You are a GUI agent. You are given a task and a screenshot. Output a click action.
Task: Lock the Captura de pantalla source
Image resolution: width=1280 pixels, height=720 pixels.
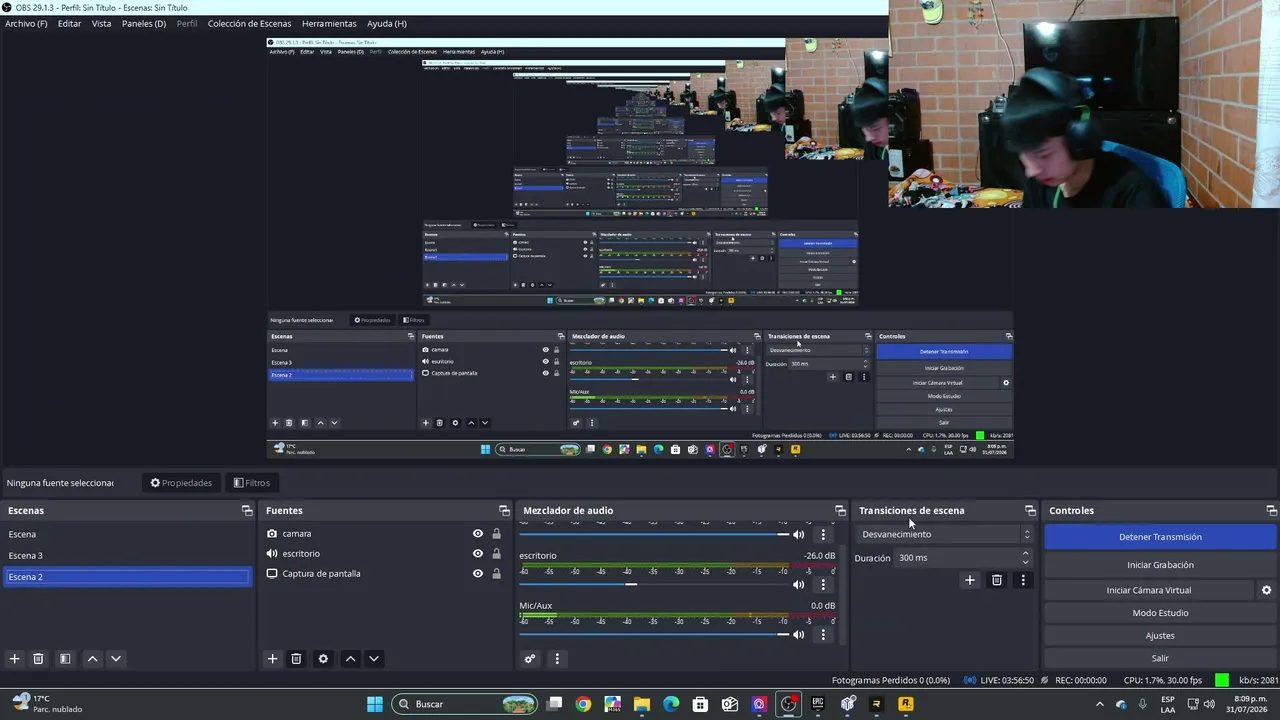pos(496,574)
